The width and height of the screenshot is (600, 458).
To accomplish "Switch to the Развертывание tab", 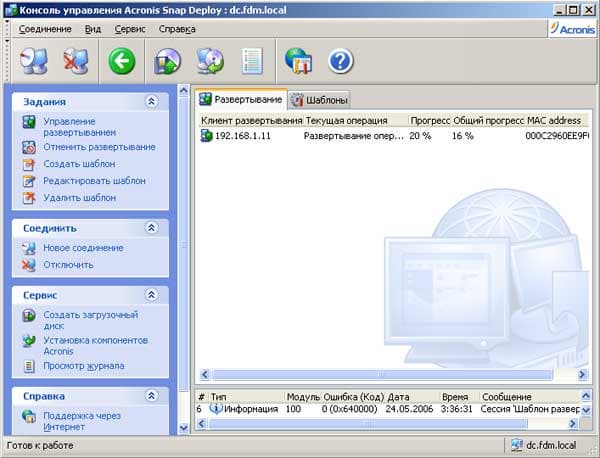I will [x=241, y=99].
